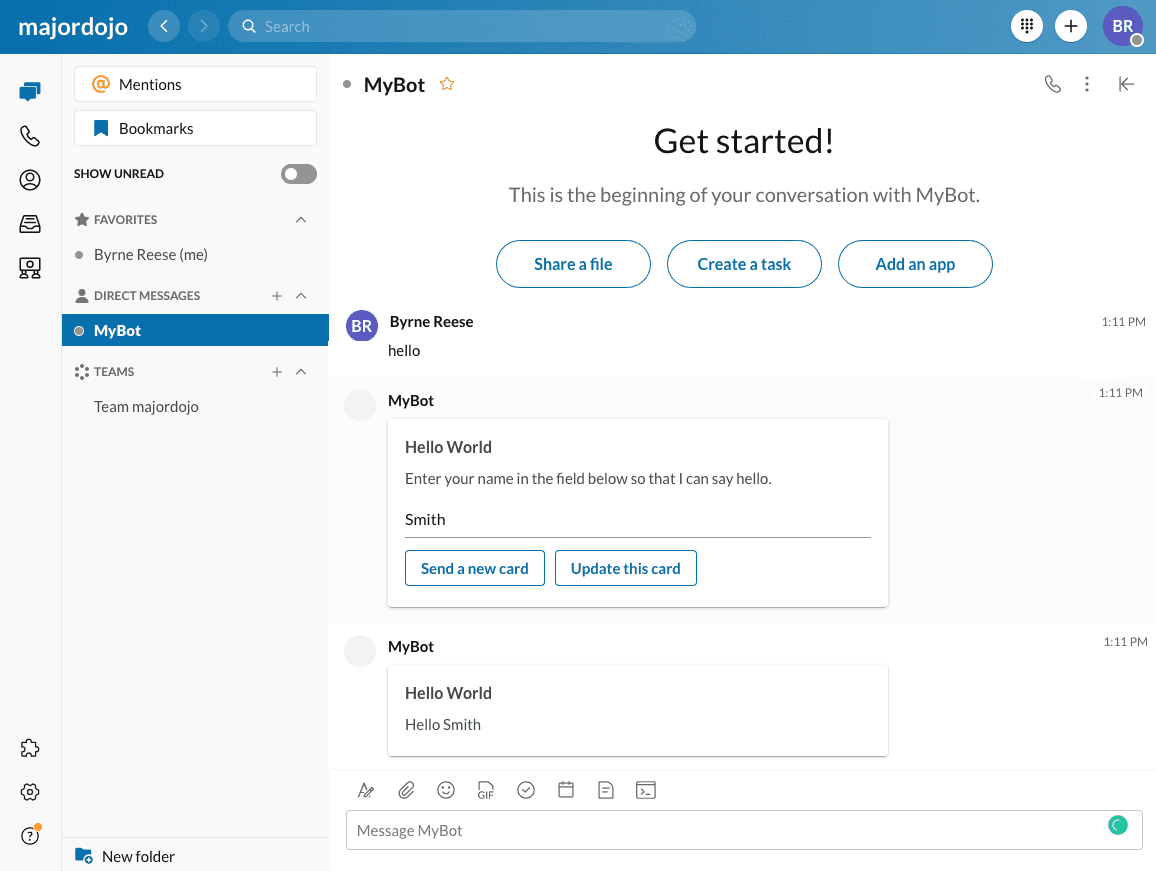
Task: Open more options menu in chat header
Action: pos(1087,84)
